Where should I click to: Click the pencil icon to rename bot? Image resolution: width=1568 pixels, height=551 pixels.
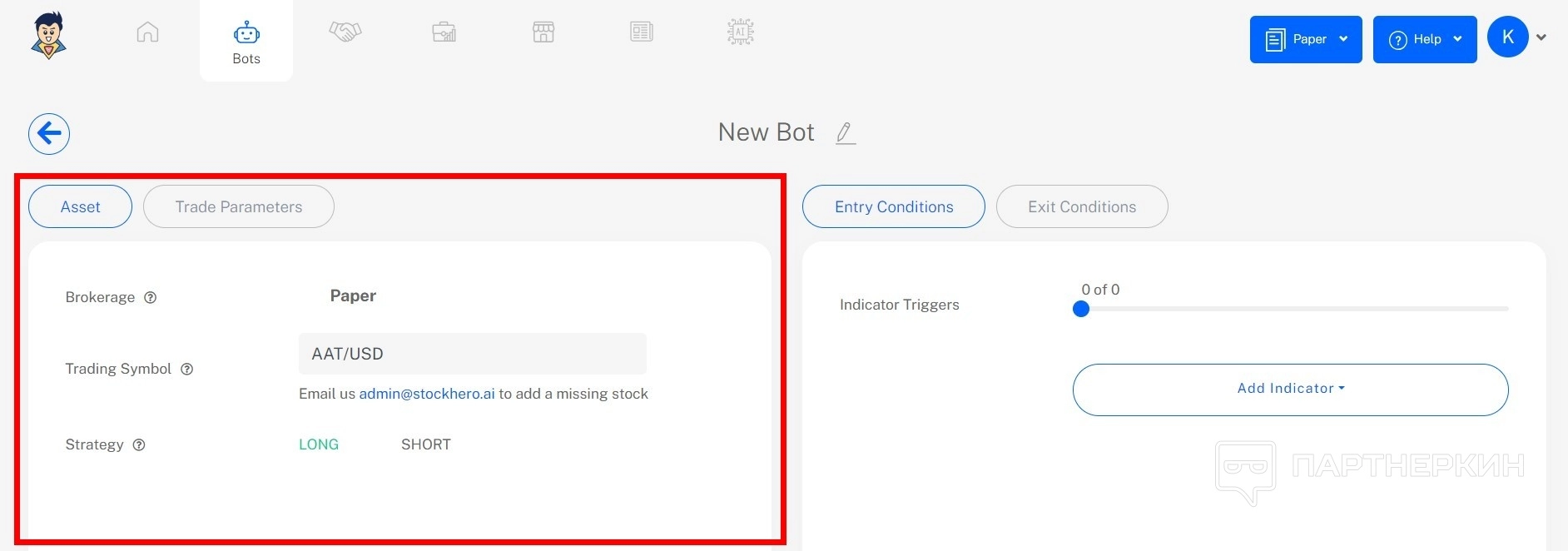tap(845, 133)
